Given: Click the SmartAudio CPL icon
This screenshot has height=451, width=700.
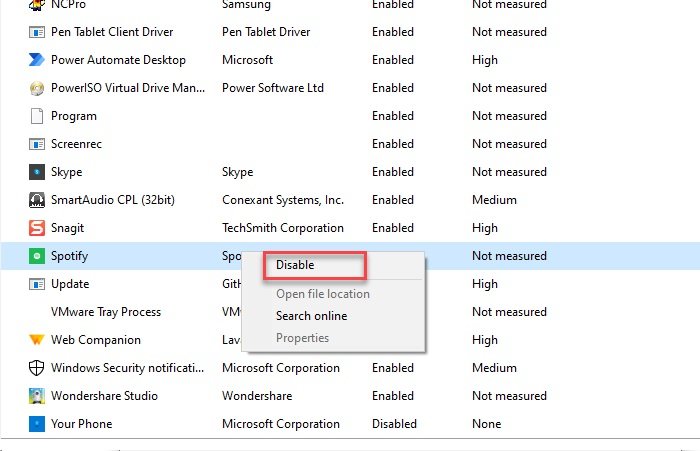Looking at the screenshot, I should (37, 200).
